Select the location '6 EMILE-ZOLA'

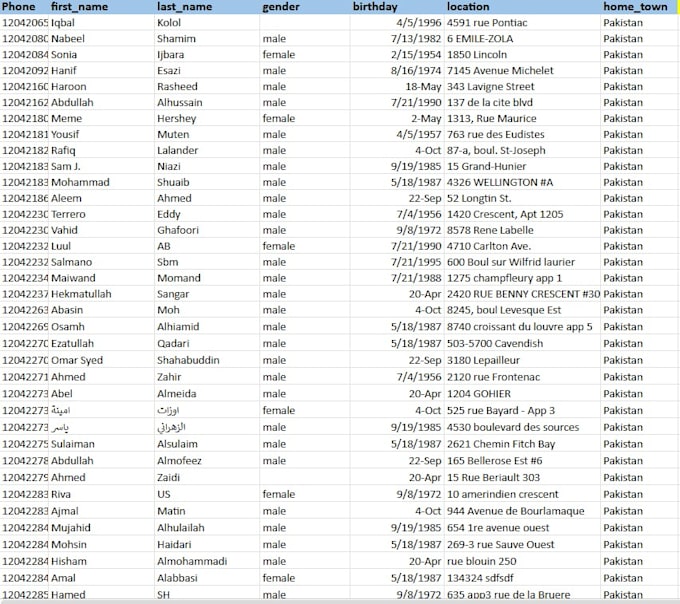480,39
